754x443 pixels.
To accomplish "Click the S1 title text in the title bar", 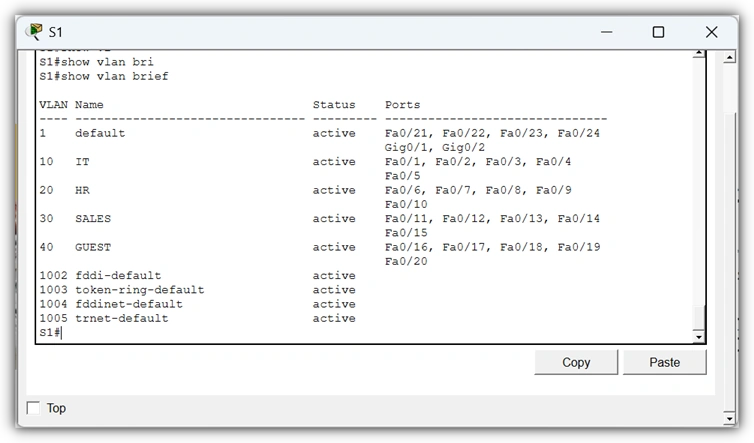I will (x=55, y=32).
